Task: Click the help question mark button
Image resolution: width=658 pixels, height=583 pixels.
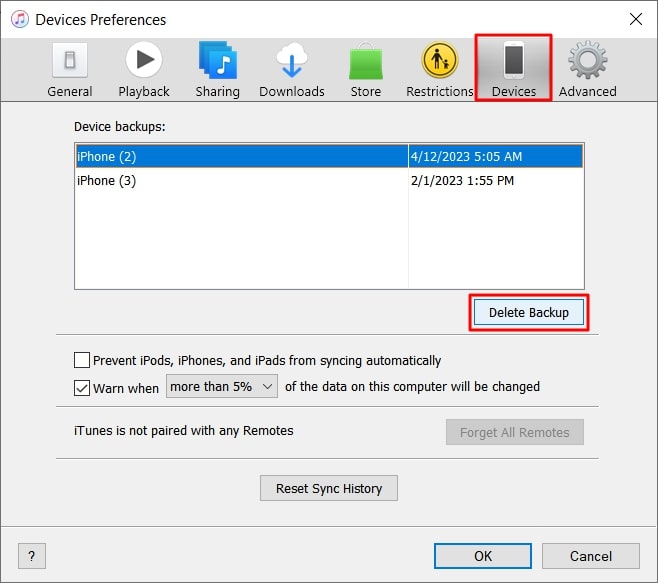Action: pos(31,556)
